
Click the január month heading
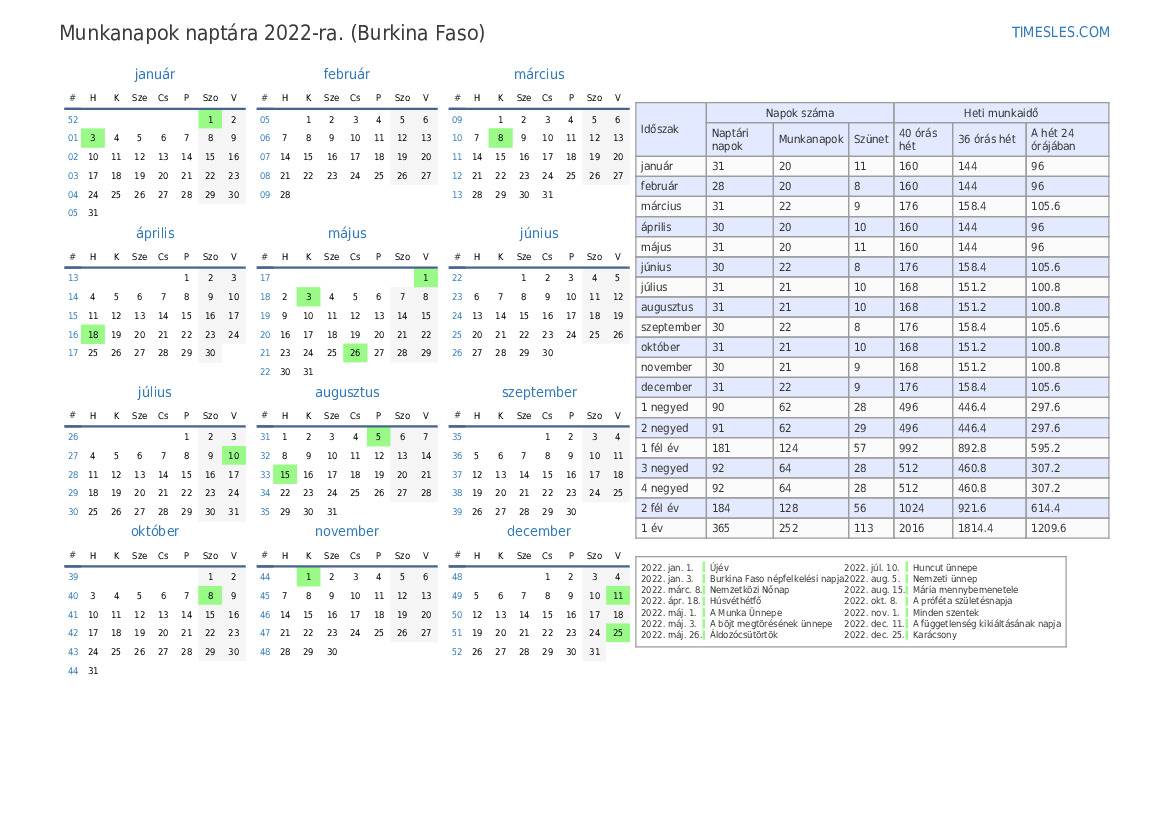pos(154,74)
